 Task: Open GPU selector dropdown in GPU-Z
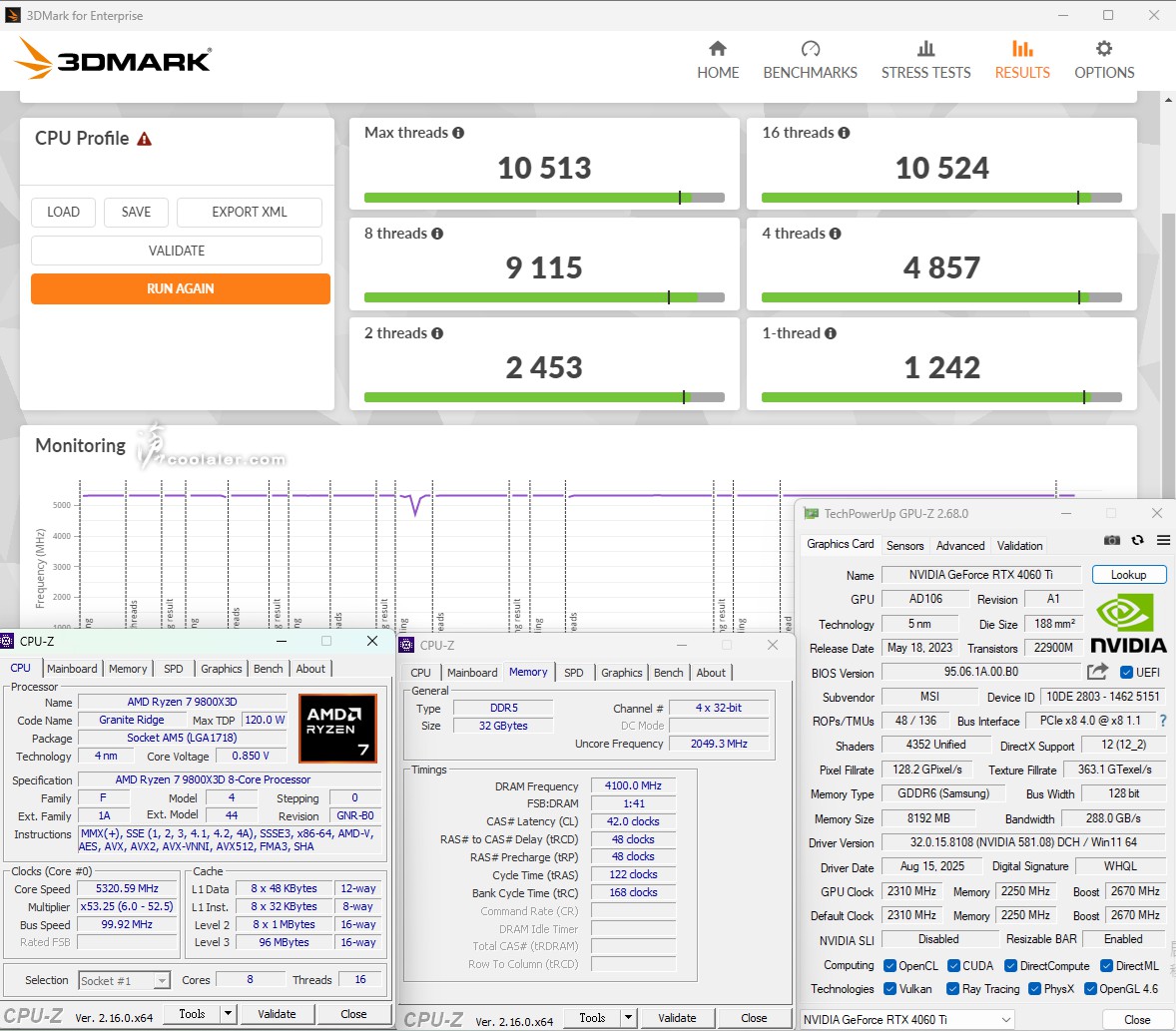pos(906,1020)
